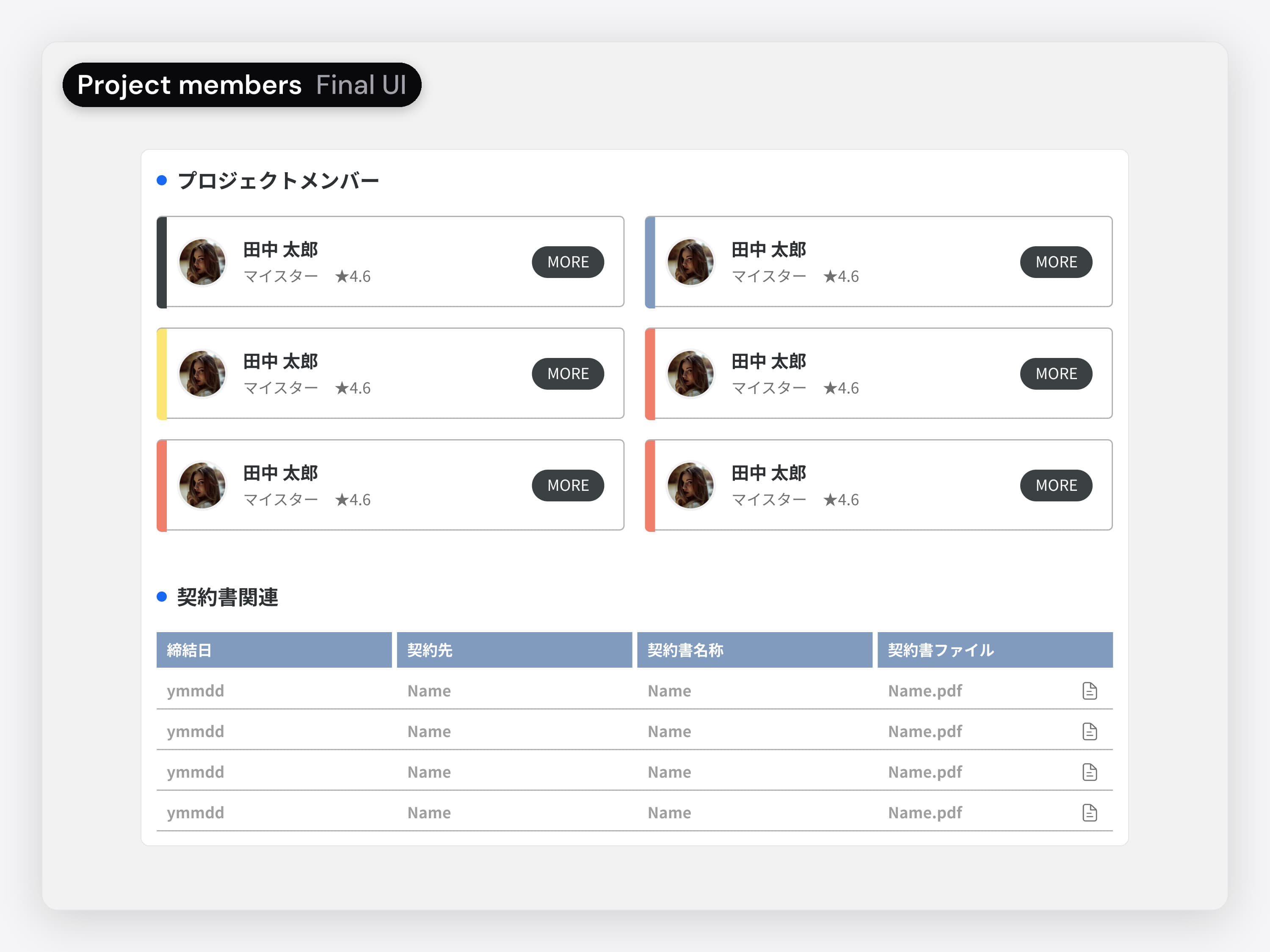Click the avatar on the dark-gray striped card
The width and height of the screenshot is (1270, 952).
202,262
